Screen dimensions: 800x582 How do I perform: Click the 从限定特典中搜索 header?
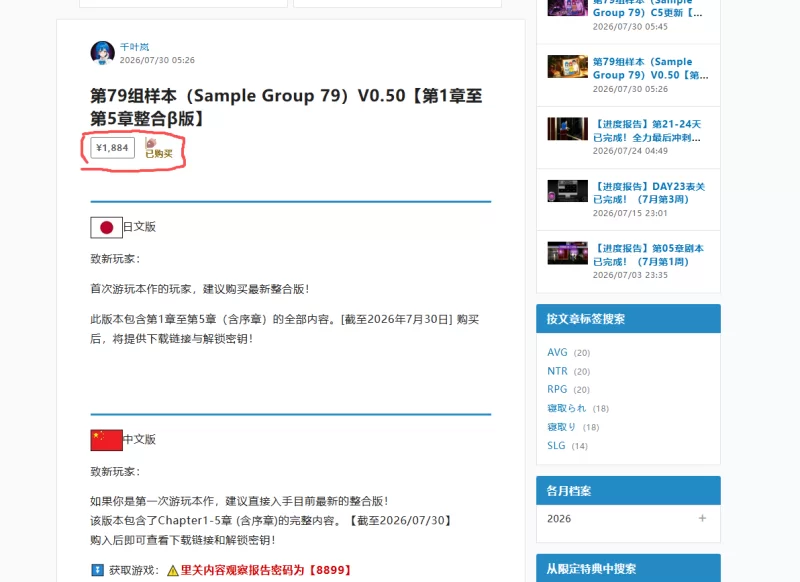click(x=628, y=568)
